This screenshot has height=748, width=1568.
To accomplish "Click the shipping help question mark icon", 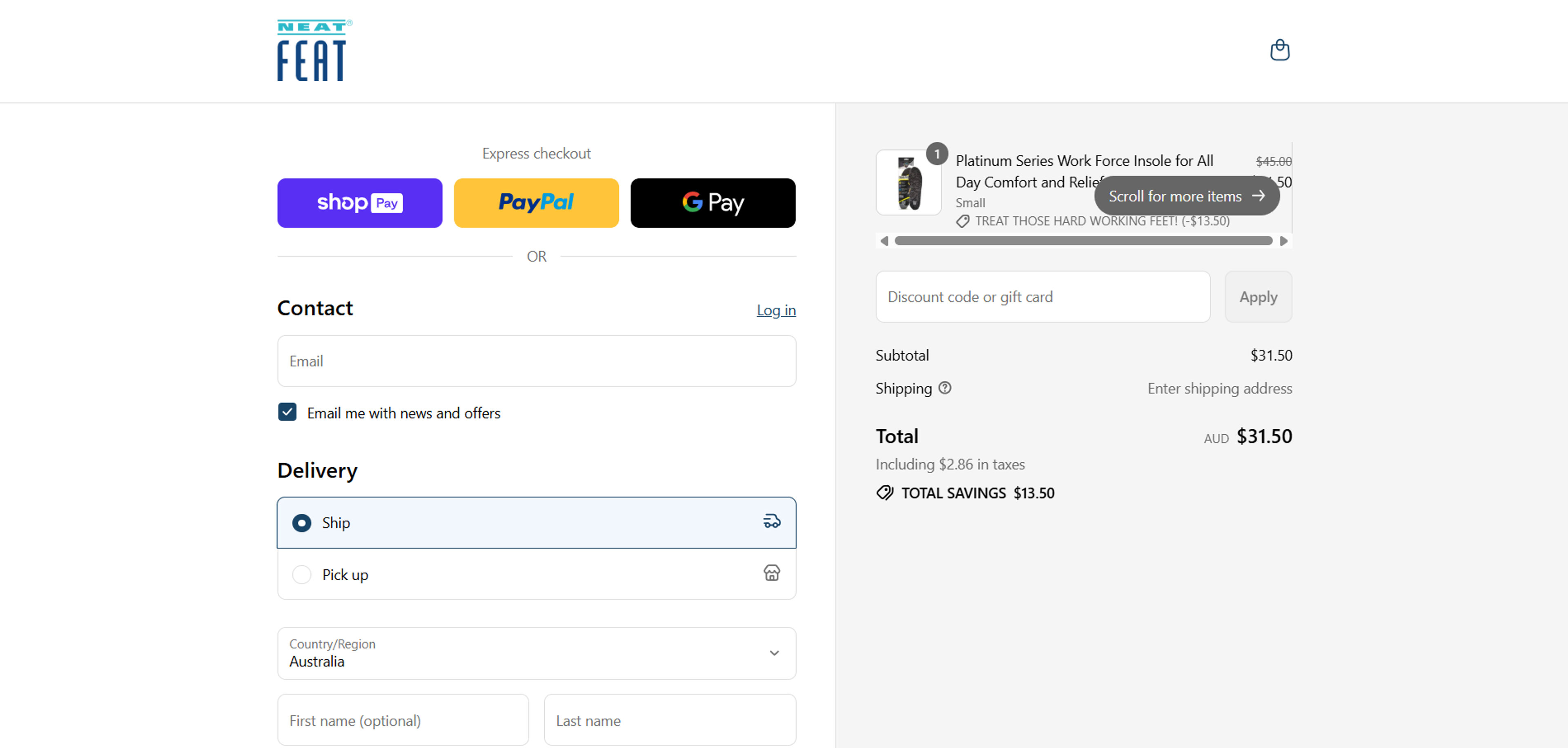I will pyautogui.click(x=945, y=388).
